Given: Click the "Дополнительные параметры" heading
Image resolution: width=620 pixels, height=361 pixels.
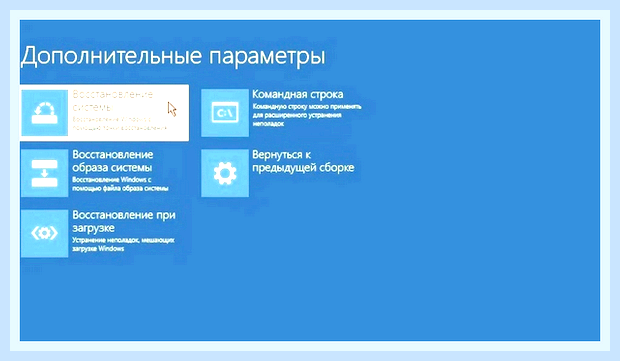Looking at the screenshot, I should (x=173, y=56).
